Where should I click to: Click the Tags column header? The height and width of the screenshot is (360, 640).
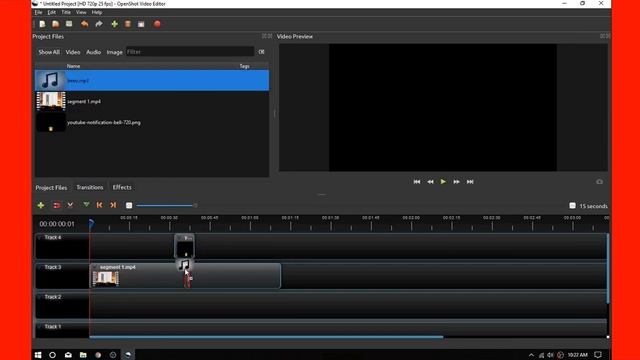click(244, 66)
